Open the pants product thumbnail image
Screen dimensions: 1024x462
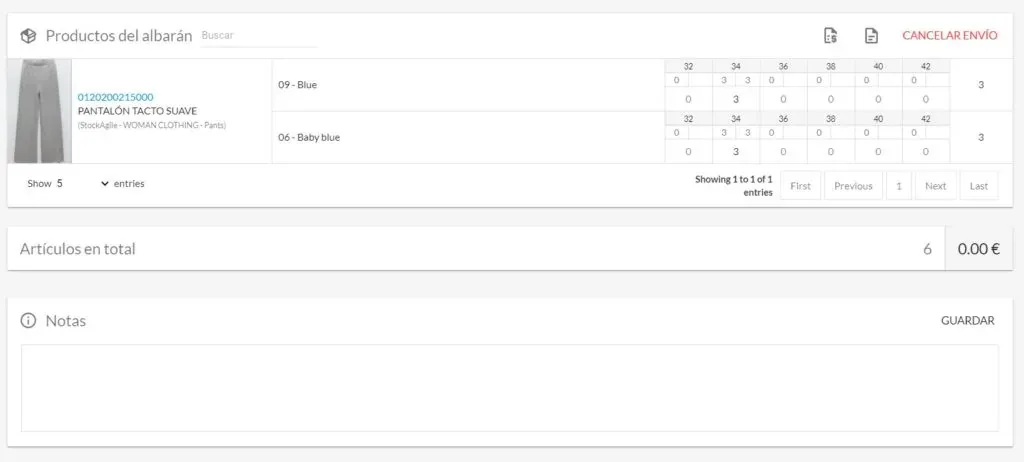(x=39, y=111)
